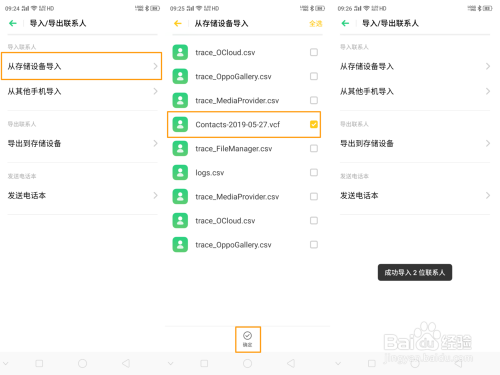
Task: Open 导出到存储设备 chevron on the 09:24 screen
Action: 155,143
